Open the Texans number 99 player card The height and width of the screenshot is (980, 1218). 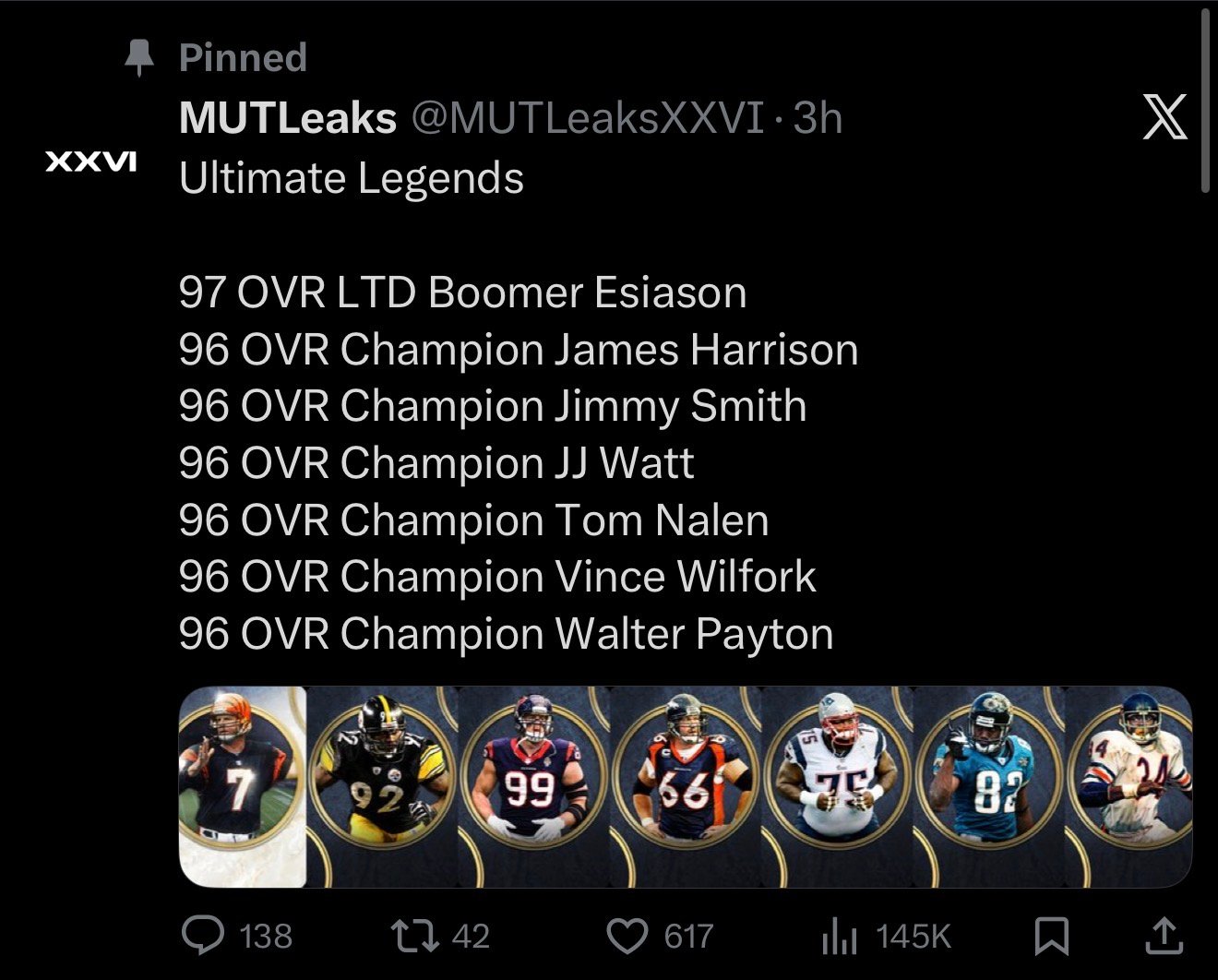pos(533,787)
